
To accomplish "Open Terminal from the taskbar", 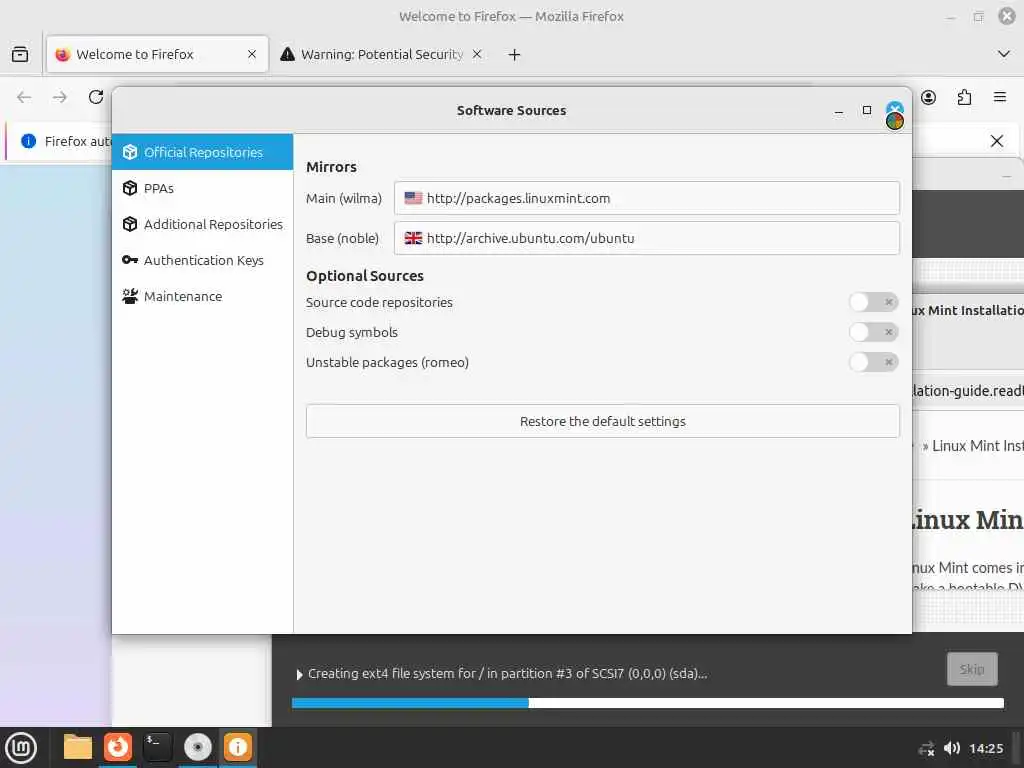I will coord(157,747).
